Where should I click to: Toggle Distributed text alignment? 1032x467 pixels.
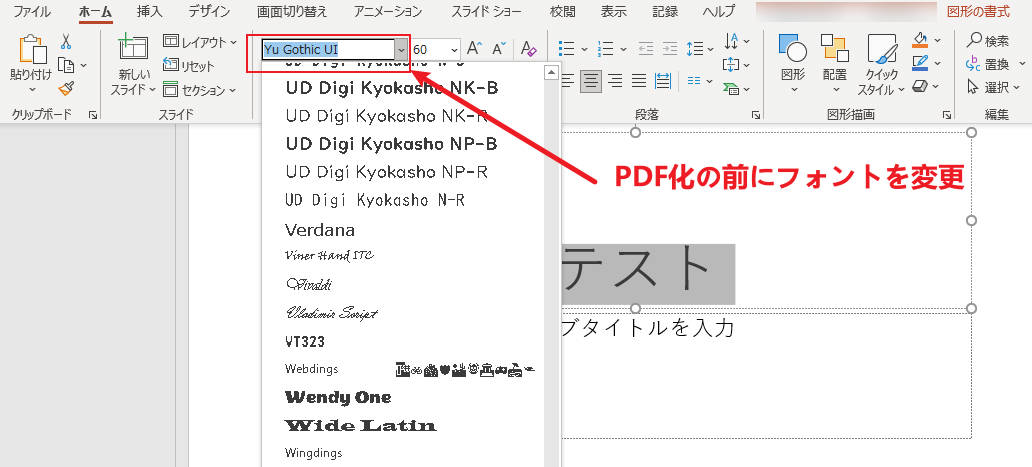(663, 81)
